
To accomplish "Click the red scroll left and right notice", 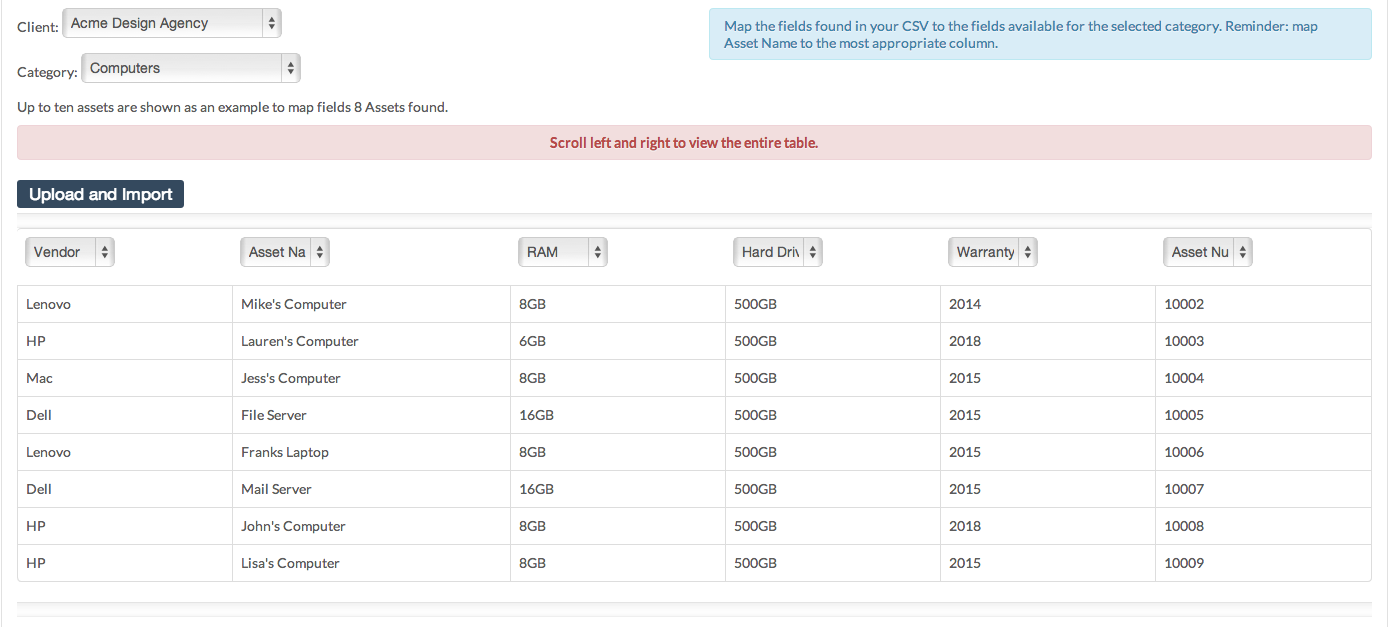I will coord(694,143).
